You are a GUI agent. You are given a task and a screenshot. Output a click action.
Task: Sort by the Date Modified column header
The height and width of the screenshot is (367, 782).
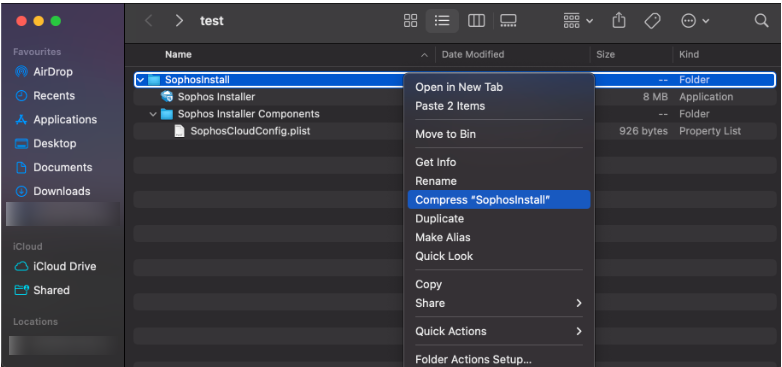[x=473, y=54]
